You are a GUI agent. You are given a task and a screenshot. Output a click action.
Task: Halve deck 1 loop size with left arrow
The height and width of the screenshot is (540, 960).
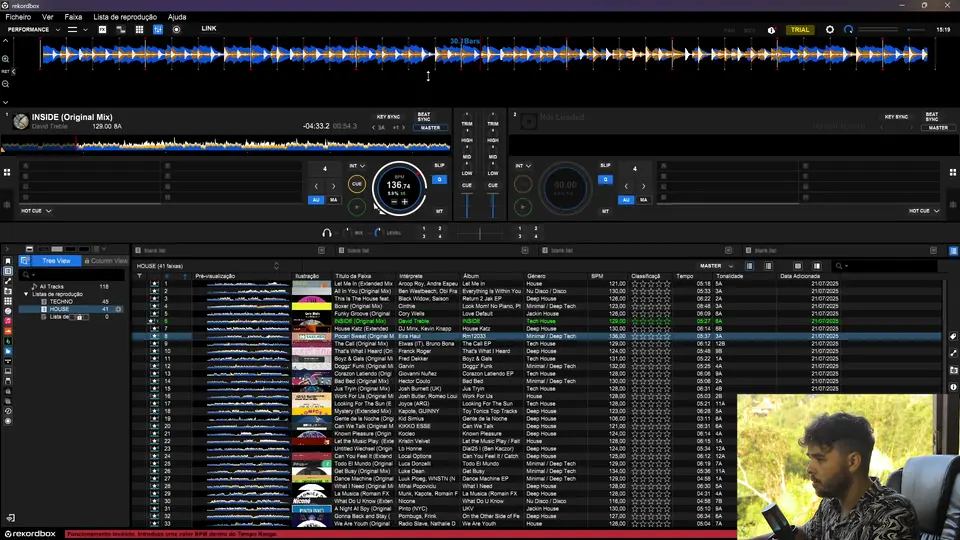click(316, 186)
